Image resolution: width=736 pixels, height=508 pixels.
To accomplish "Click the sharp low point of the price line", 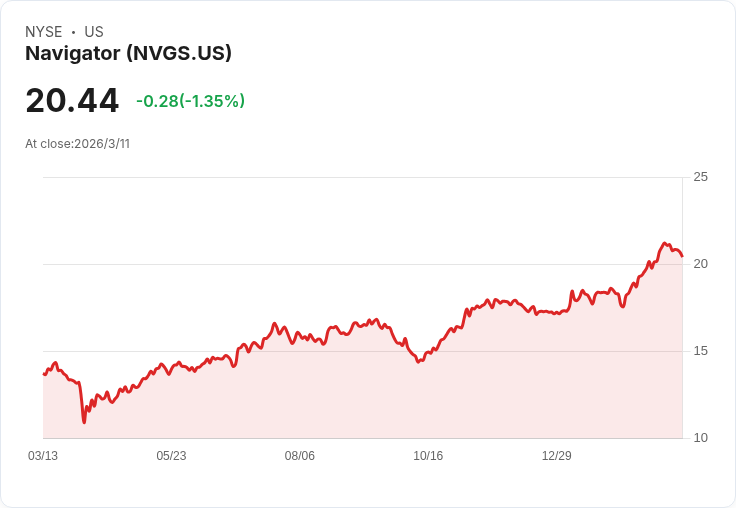I will point(84,422).
